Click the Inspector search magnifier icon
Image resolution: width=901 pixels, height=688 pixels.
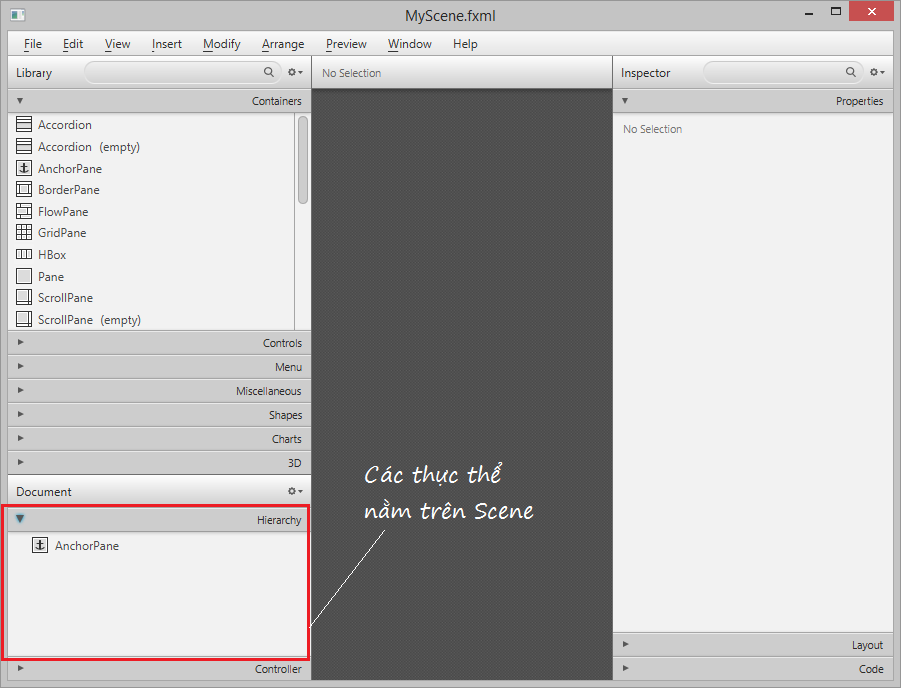(851, 72)
